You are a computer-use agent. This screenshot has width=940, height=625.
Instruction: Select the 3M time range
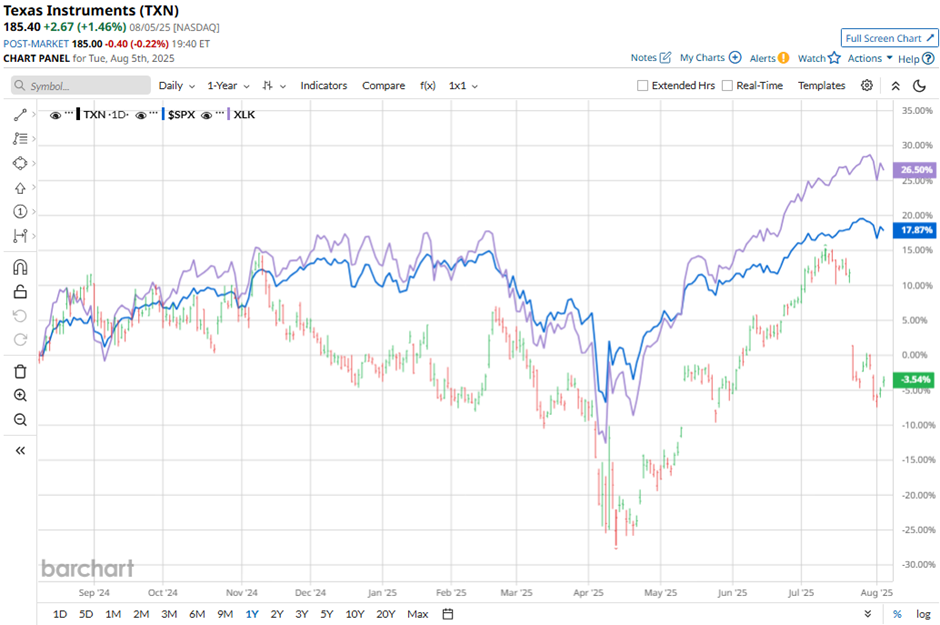click(169, 614)
